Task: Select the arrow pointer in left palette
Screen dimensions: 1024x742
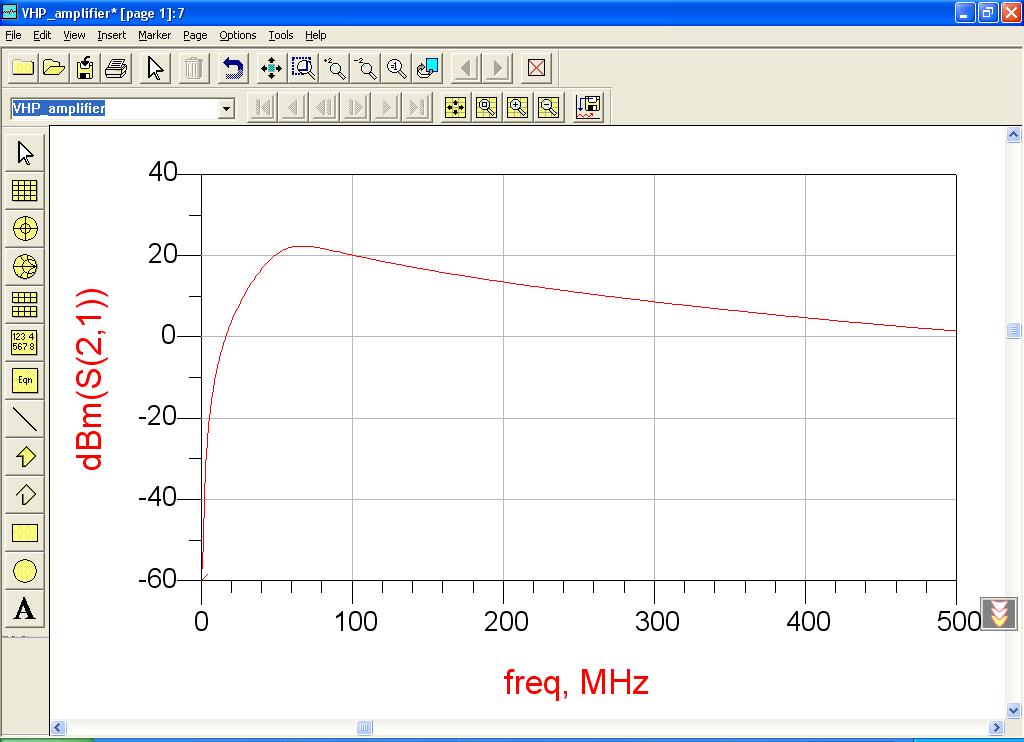Action: (x=25, y=153)
